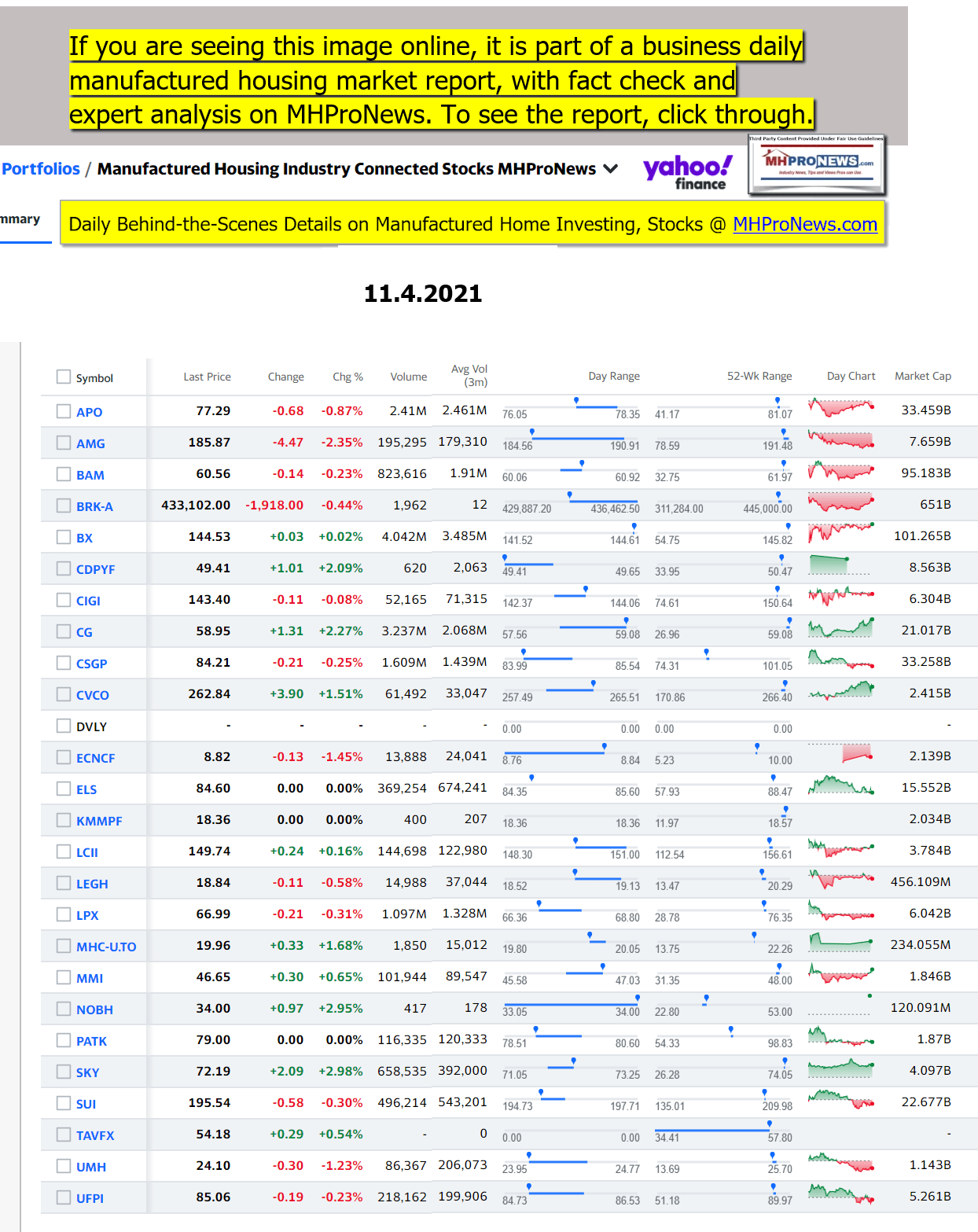Select the date heading 11.4.2021
The image size is (978, 1232).
pos(423,293)
